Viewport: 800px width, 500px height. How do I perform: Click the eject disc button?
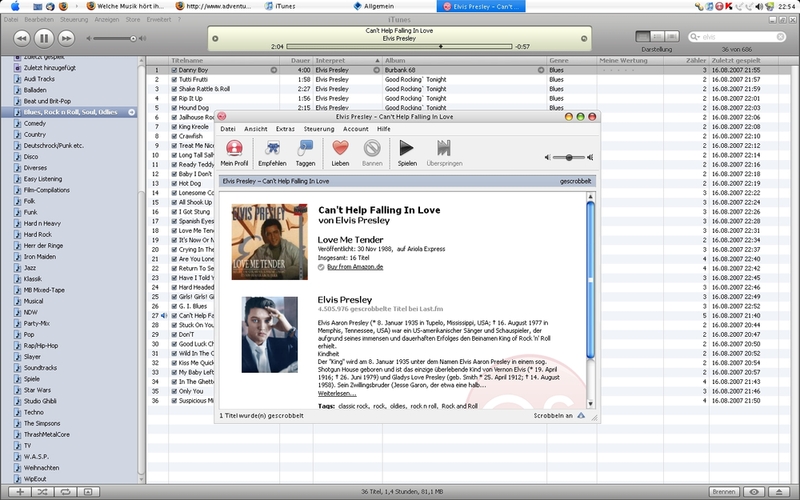[x=779, y=492]
